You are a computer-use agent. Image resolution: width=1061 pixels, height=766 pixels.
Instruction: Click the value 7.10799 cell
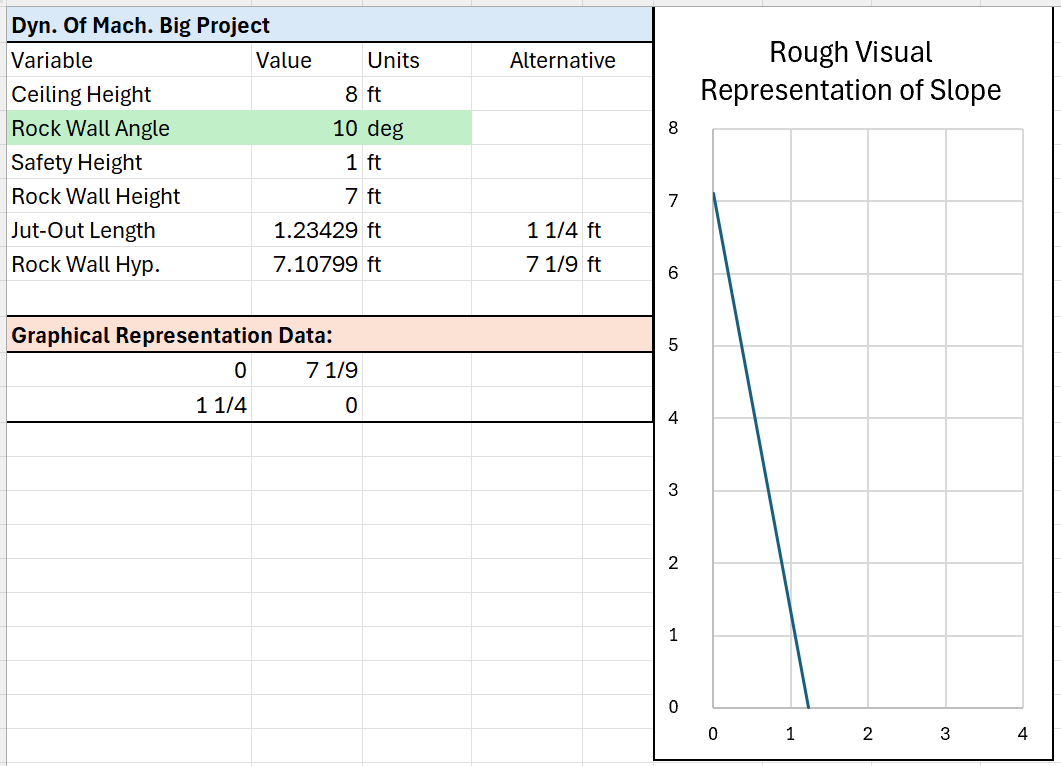[307, 264]
